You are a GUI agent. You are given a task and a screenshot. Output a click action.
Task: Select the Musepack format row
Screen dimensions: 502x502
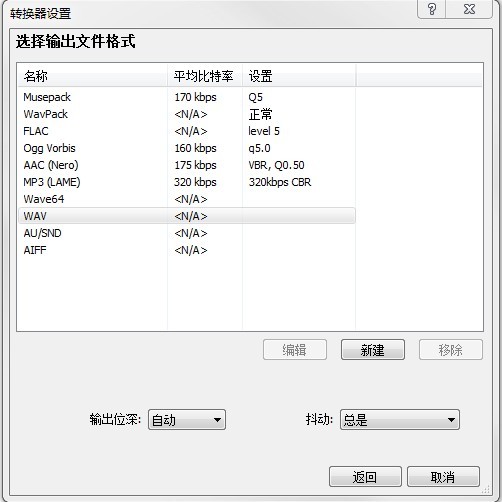(187, 97)
